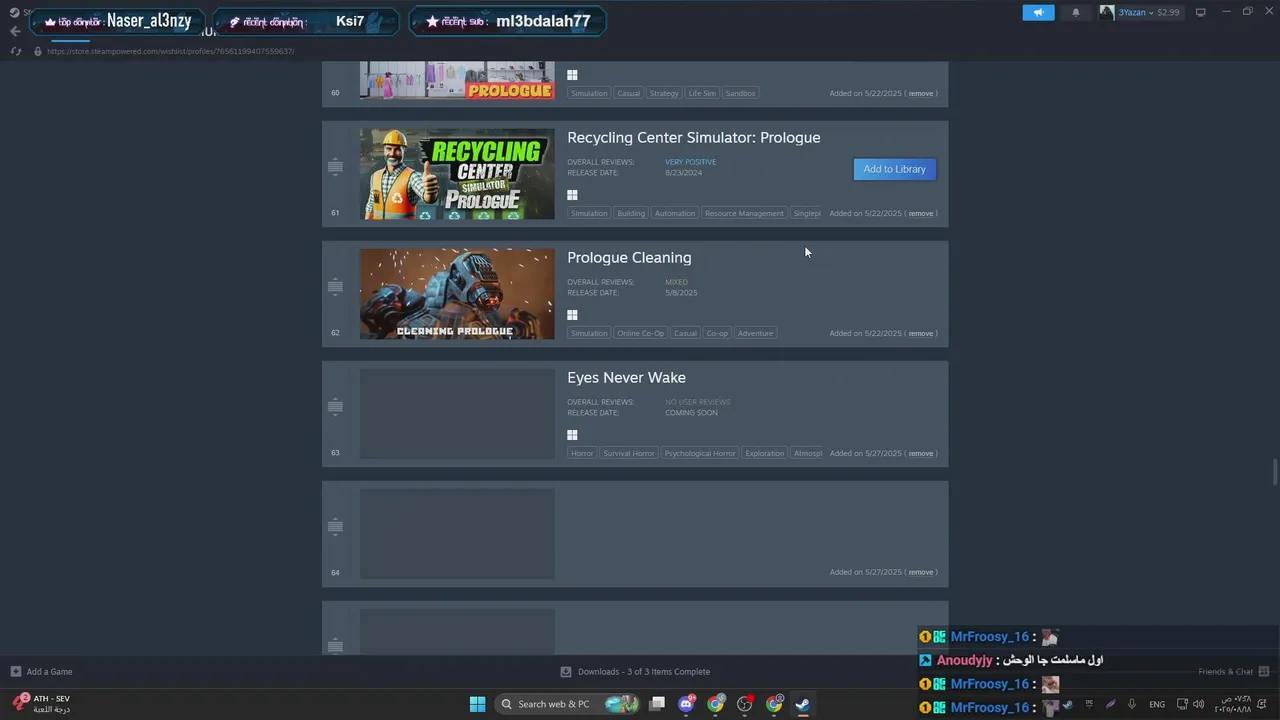
Task: Open Discord from the taskbar
Action: point(686,704)
